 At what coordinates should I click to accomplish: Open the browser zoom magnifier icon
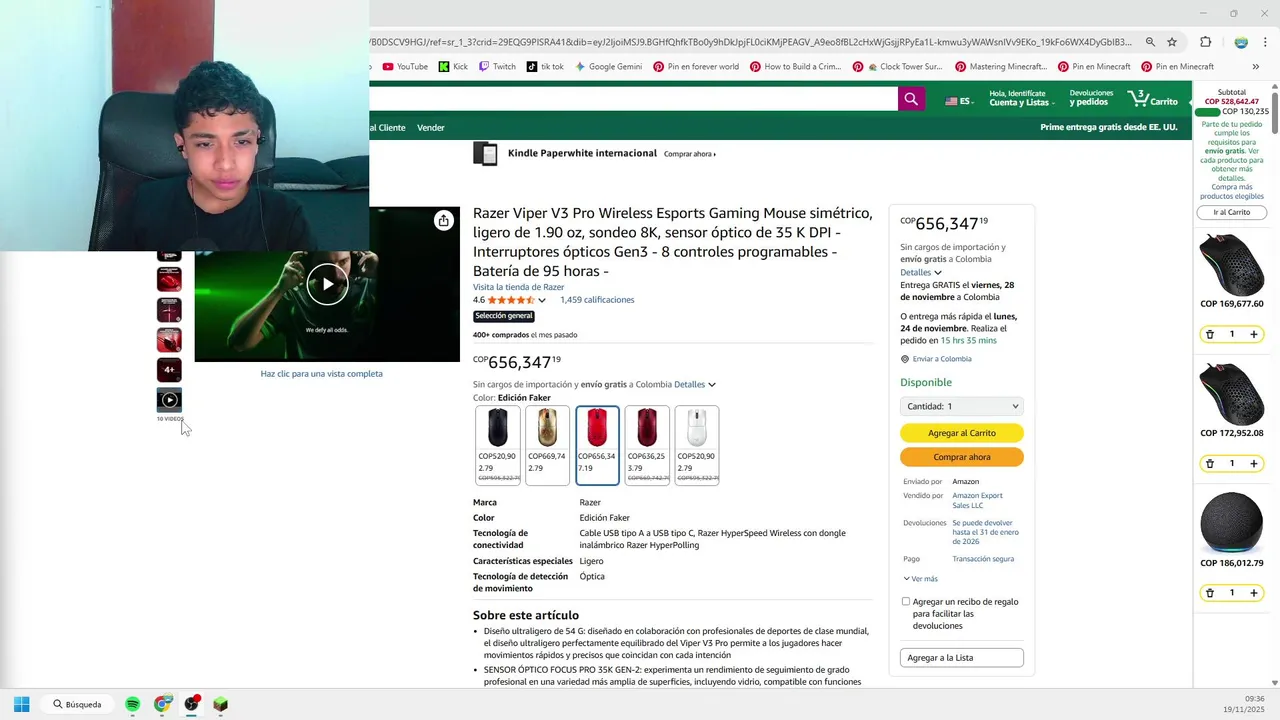(x=1150, y=42)
